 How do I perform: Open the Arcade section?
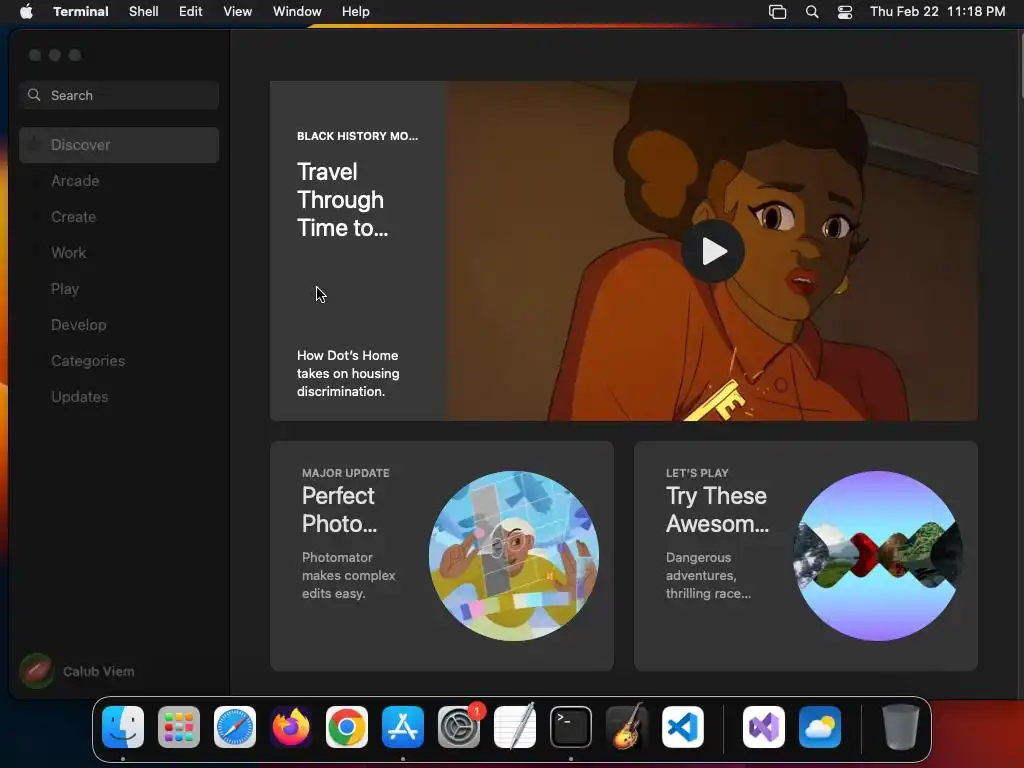click(x=119, y=181)
